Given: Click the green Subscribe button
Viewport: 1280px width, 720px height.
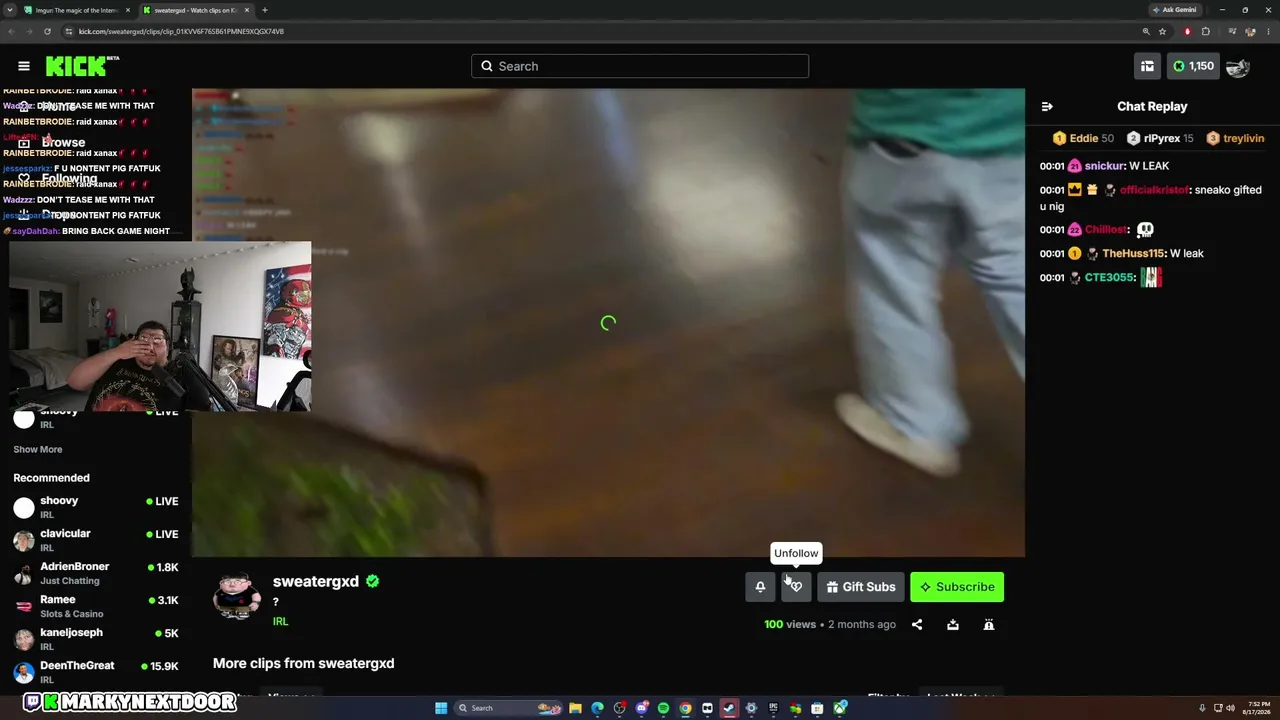Looking at the screenshot, I should pos(957,587).
